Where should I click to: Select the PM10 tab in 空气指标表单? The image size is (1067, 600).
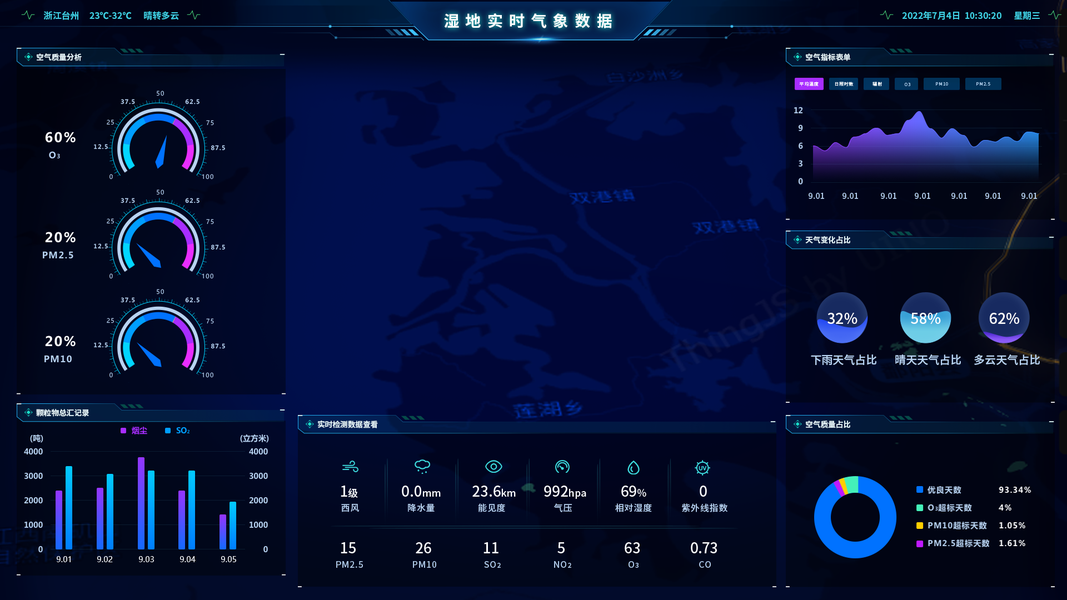[x=942, y=84]
